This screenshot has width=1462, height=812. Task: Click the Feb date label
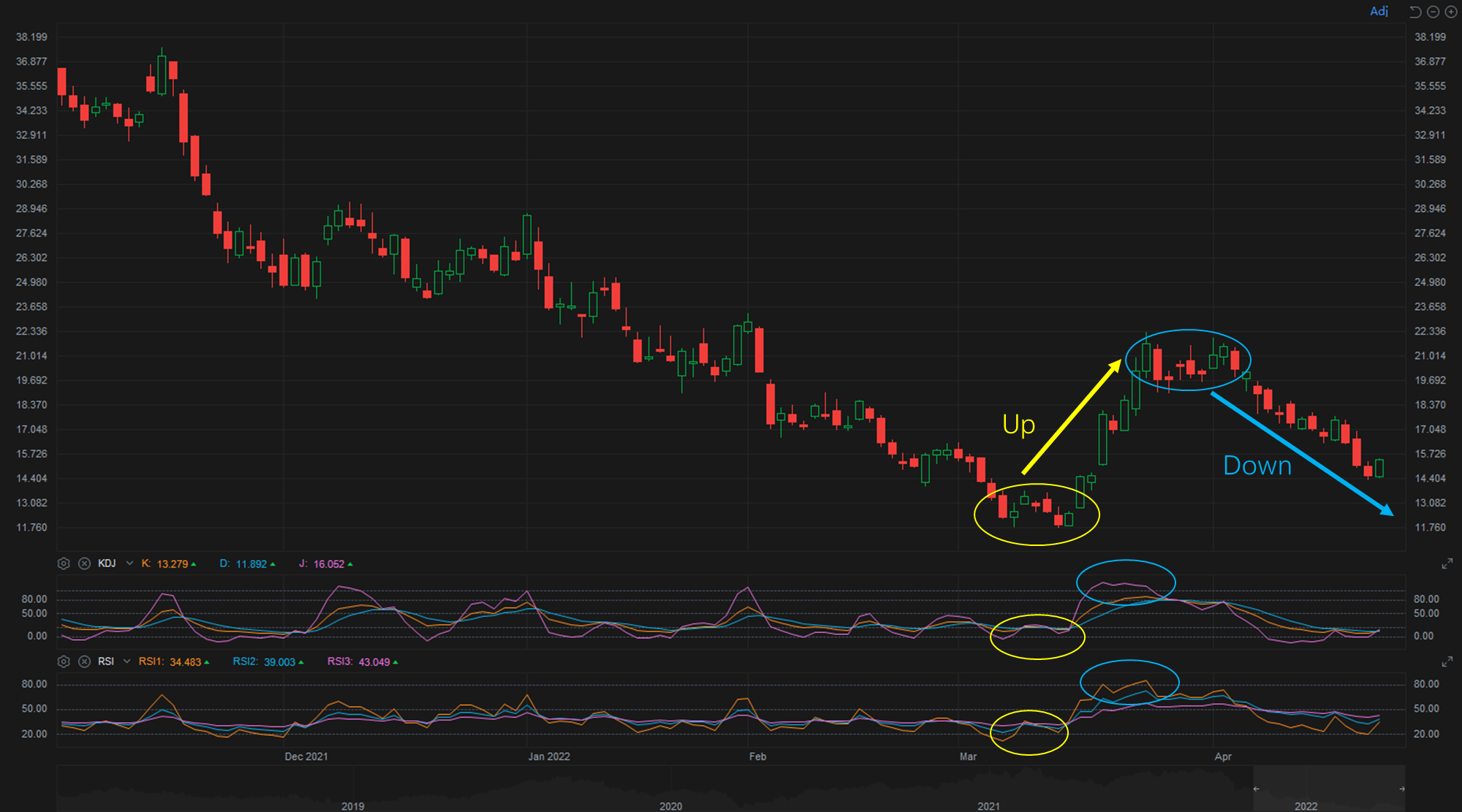tap(757, 756)
